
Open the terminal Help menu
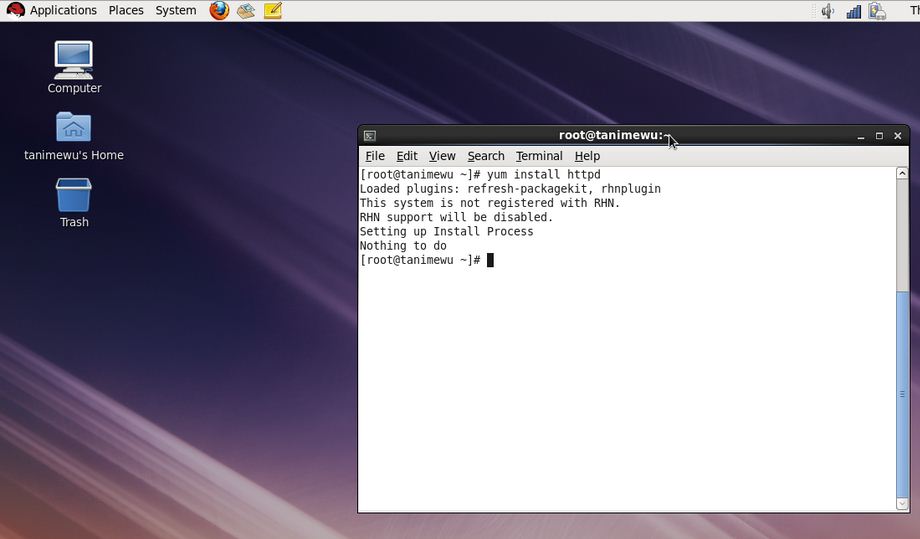click(x=587, y=156)
